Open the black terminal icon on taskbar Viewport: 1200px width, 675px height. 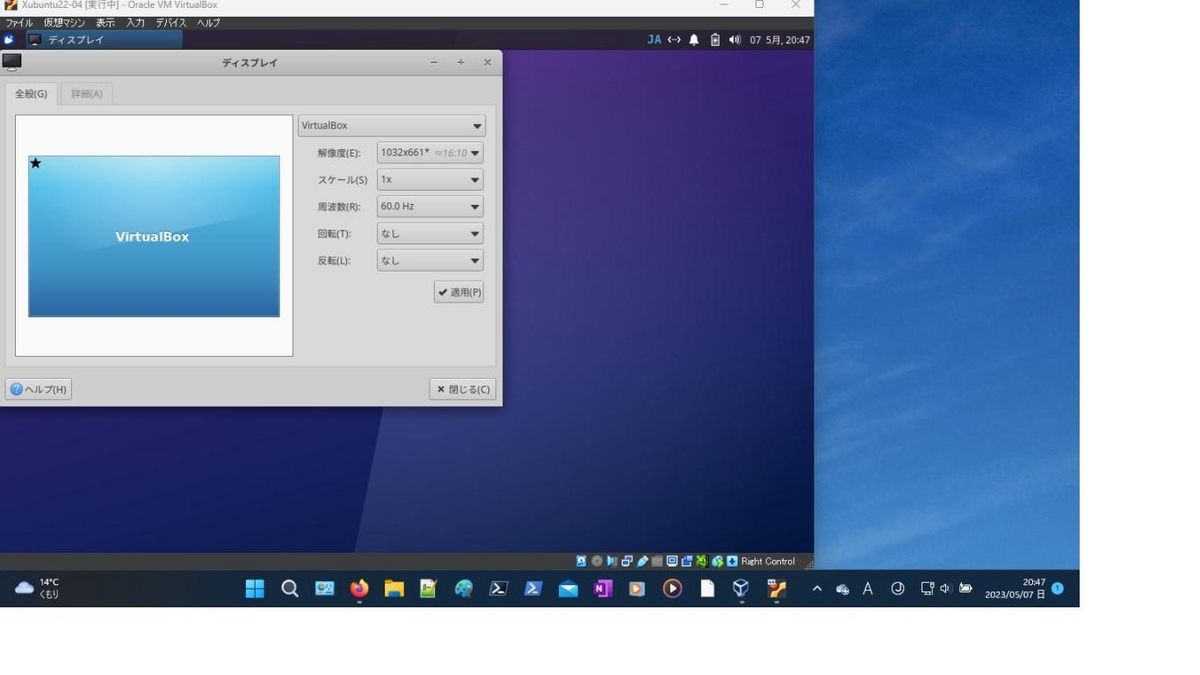[x=498, y=589]
